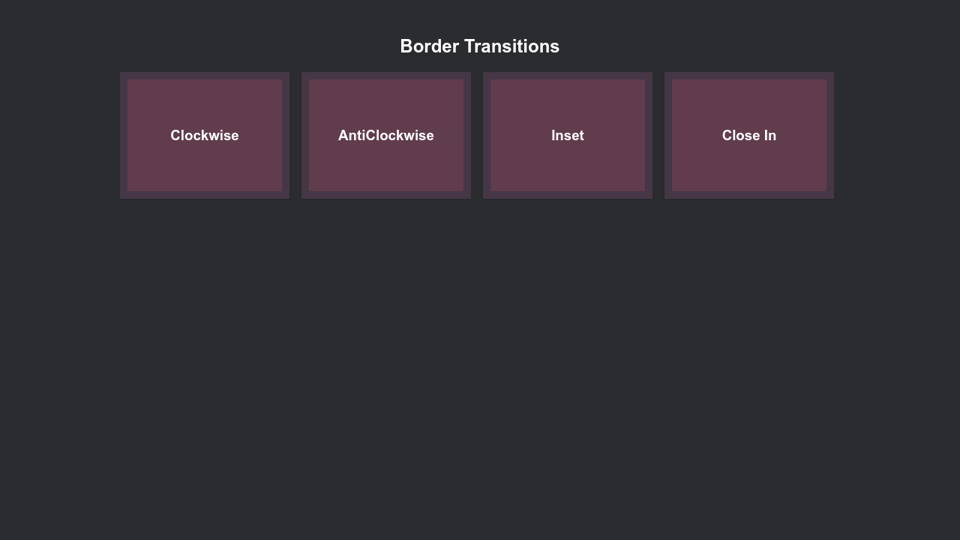Tap the AntiClockwise label text

(x=385, y=135)
